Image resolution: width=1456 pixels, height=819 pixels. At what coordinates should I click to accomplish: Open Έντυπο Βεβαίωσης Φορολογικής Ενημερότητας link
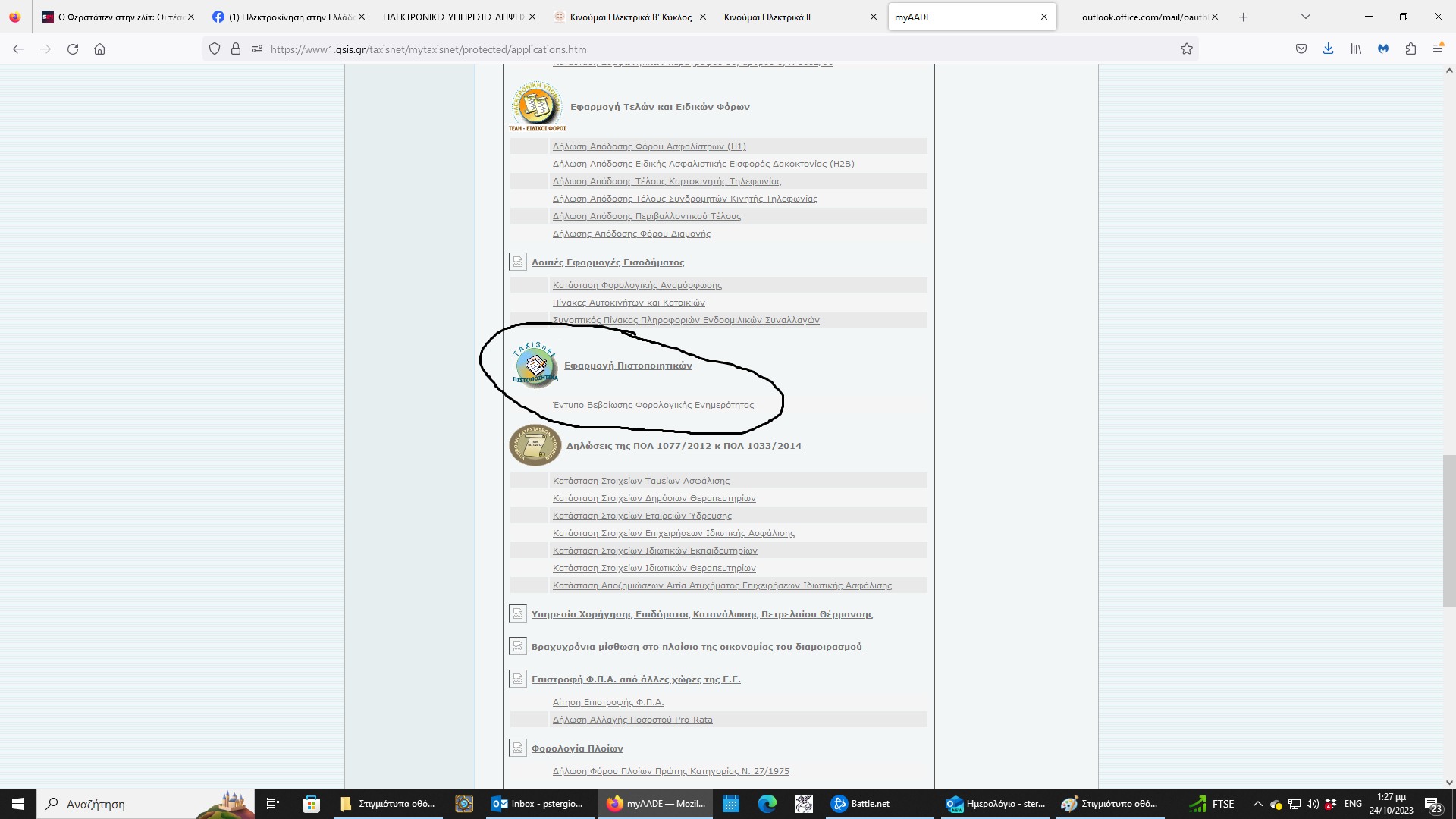653,405
